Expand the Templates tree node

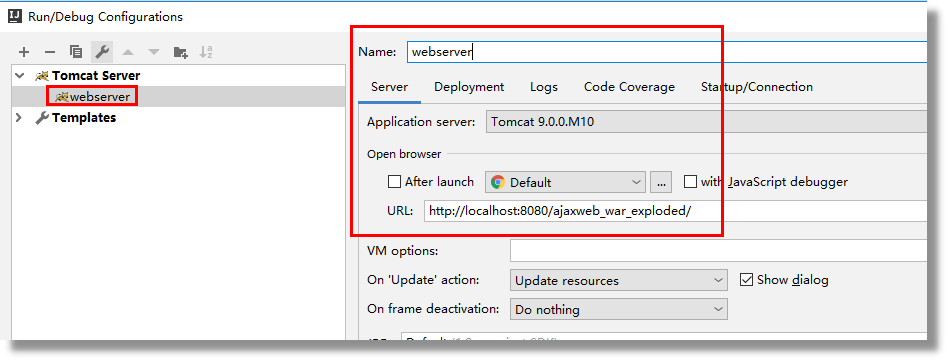pyautogui.click(x=20, y=118)
